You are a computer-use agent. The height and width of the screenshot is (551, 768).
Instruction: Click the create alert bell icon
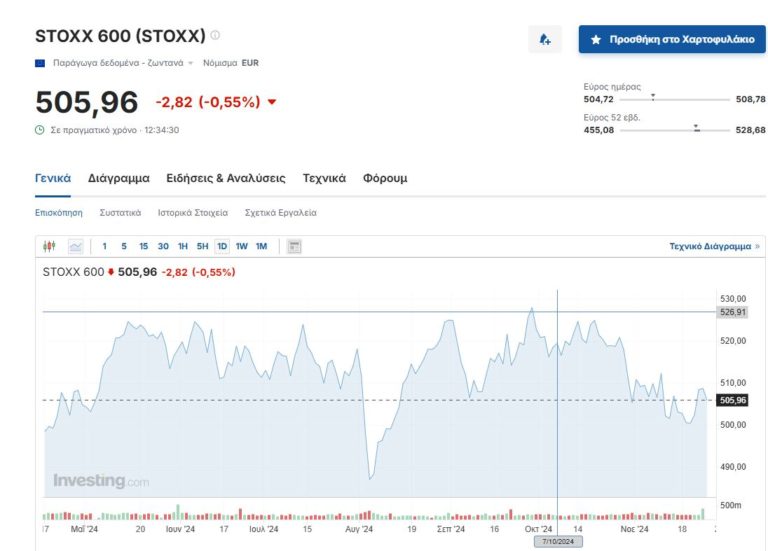coord(545,40)
